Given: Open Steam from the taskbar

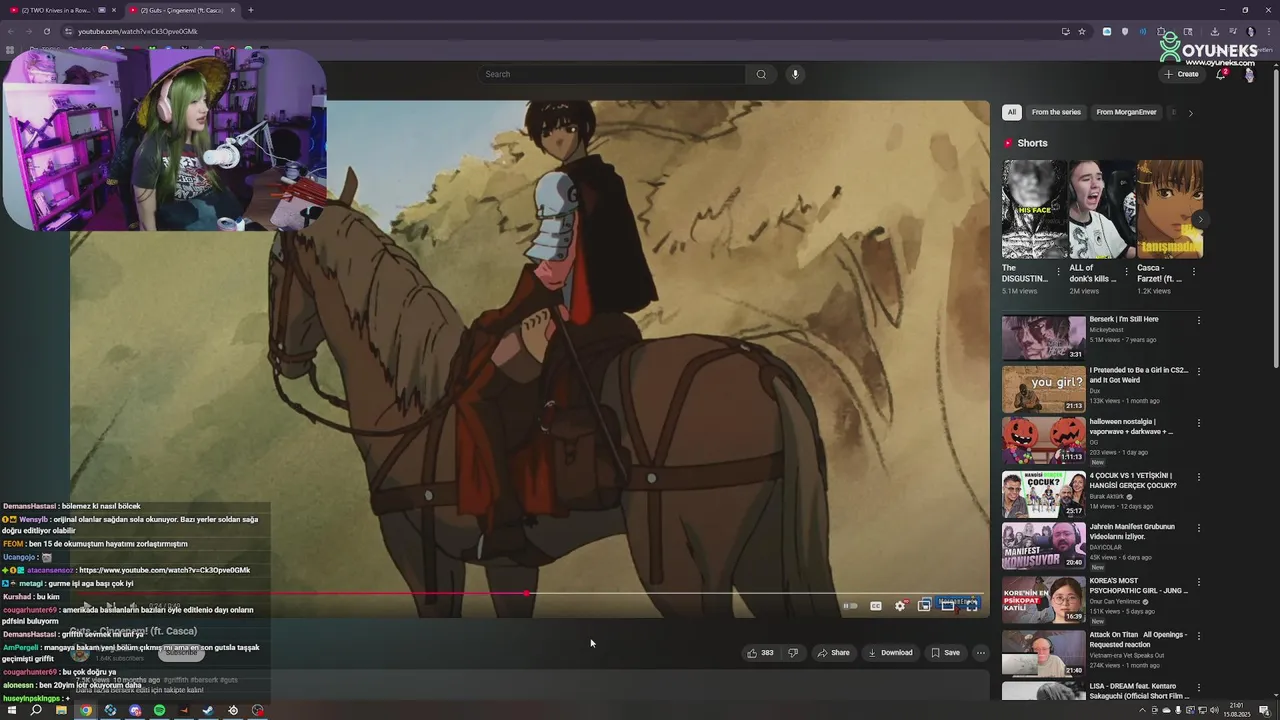Looking at the screenshot, I should 208,710.
